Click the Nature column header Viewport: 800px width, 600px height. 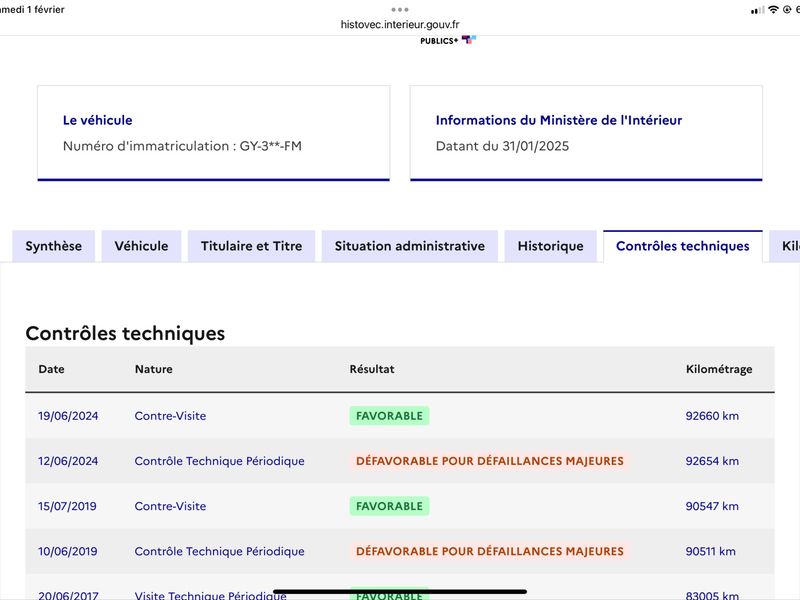coord(154,369)
